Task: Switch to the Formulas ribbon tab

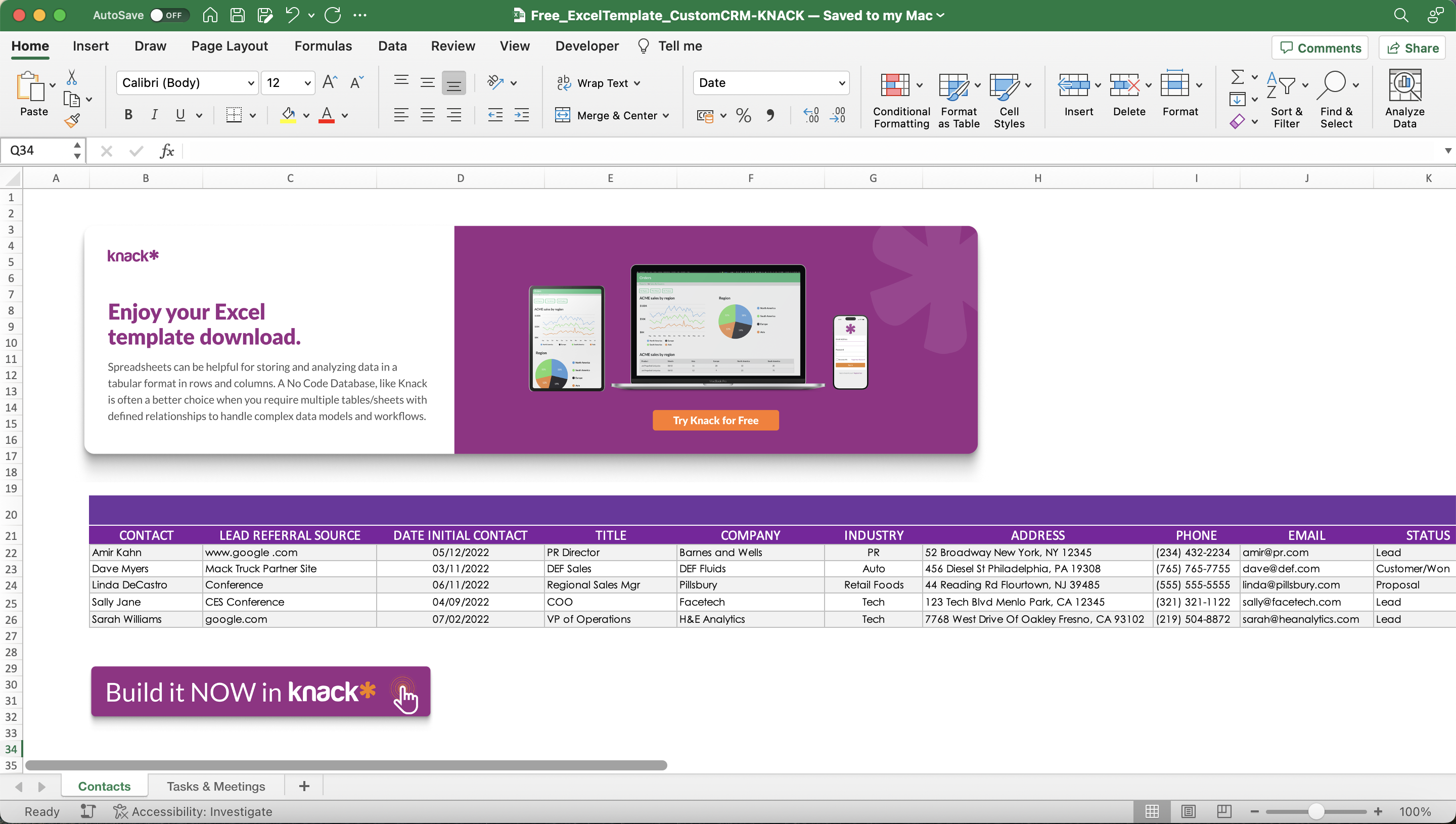Action: [323, 46]
